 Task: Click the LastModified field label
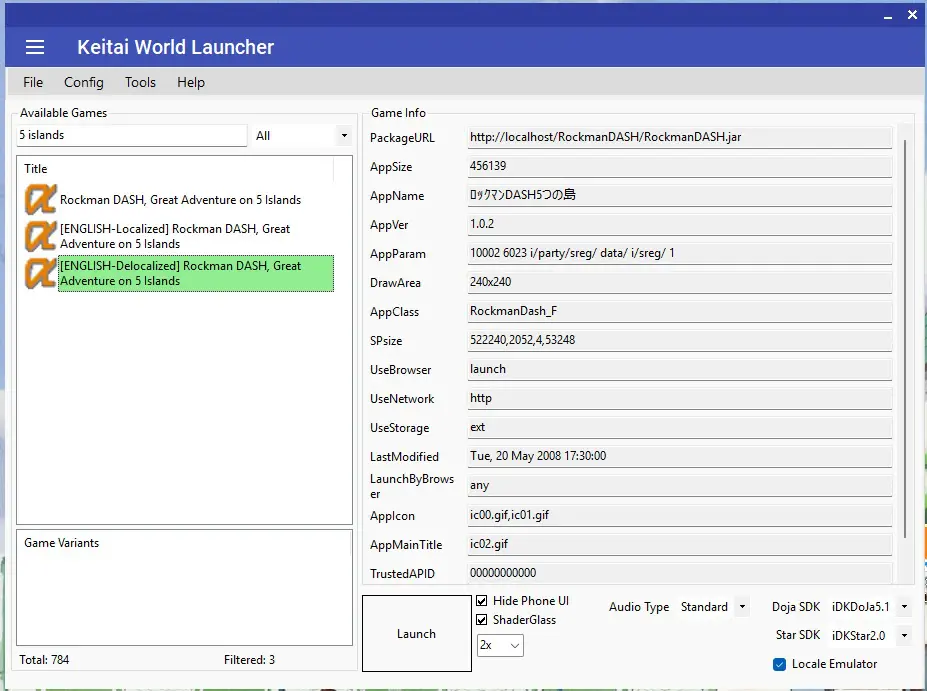point(404,456)
